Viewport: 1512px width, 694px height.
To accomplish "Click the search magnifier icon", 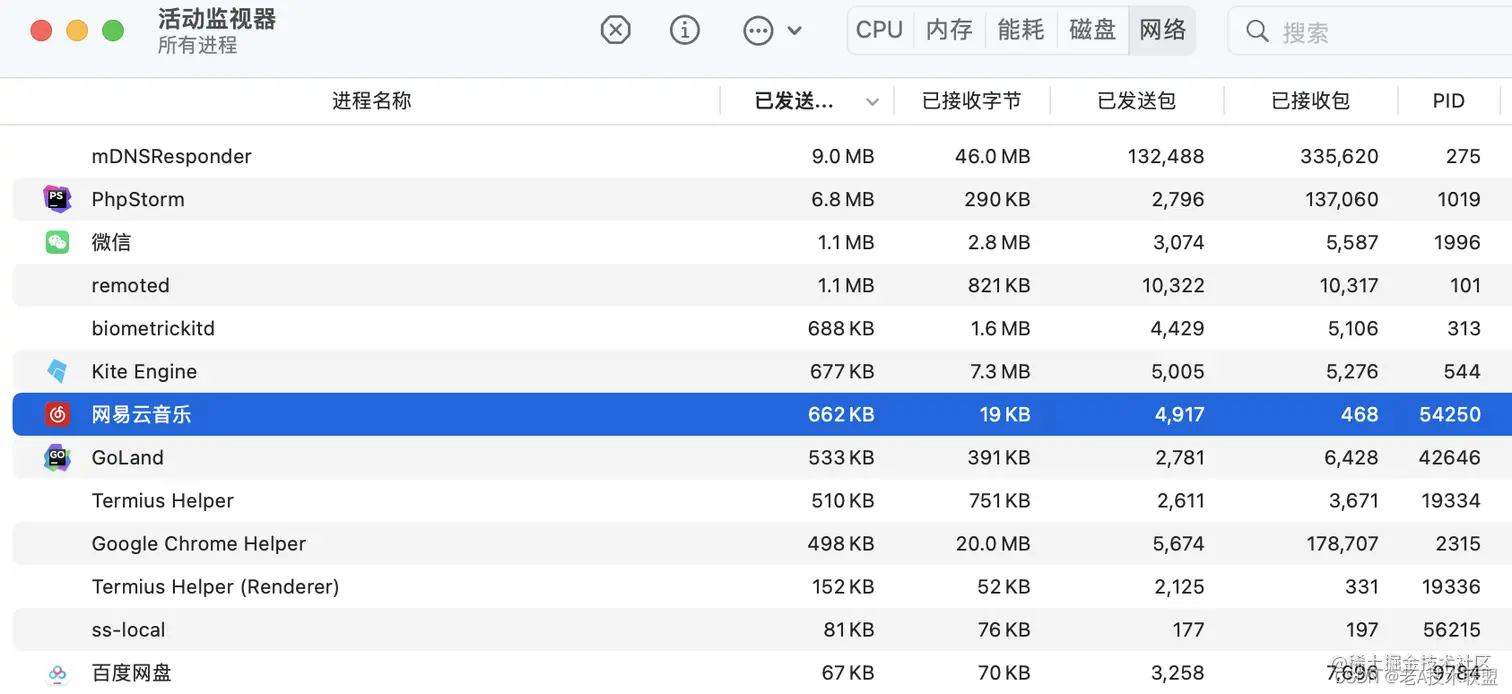I will pyautogui.click(x=1257, y=32).
